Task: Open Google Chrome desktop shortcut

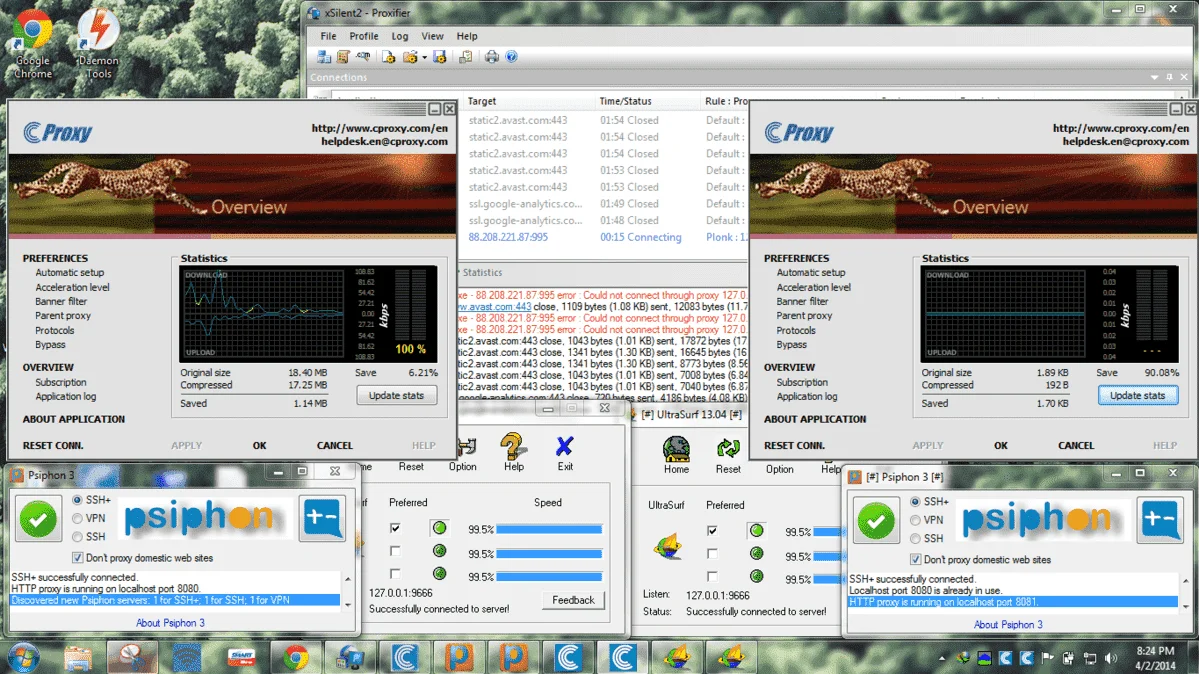Action: point(33,44)
